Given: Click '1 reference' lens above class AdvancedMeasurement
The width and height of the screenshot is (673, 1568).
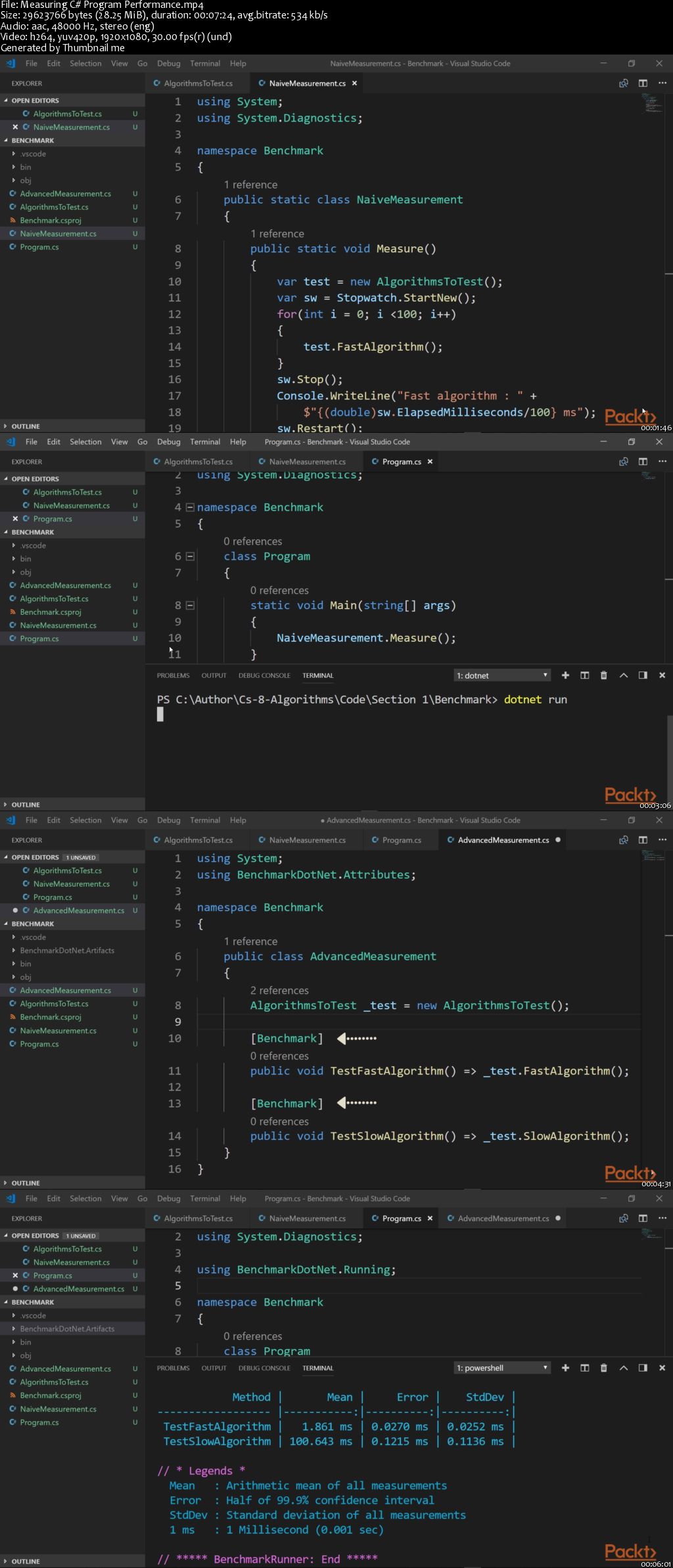Looking at the screenshot, I should [x=250, y=941].
